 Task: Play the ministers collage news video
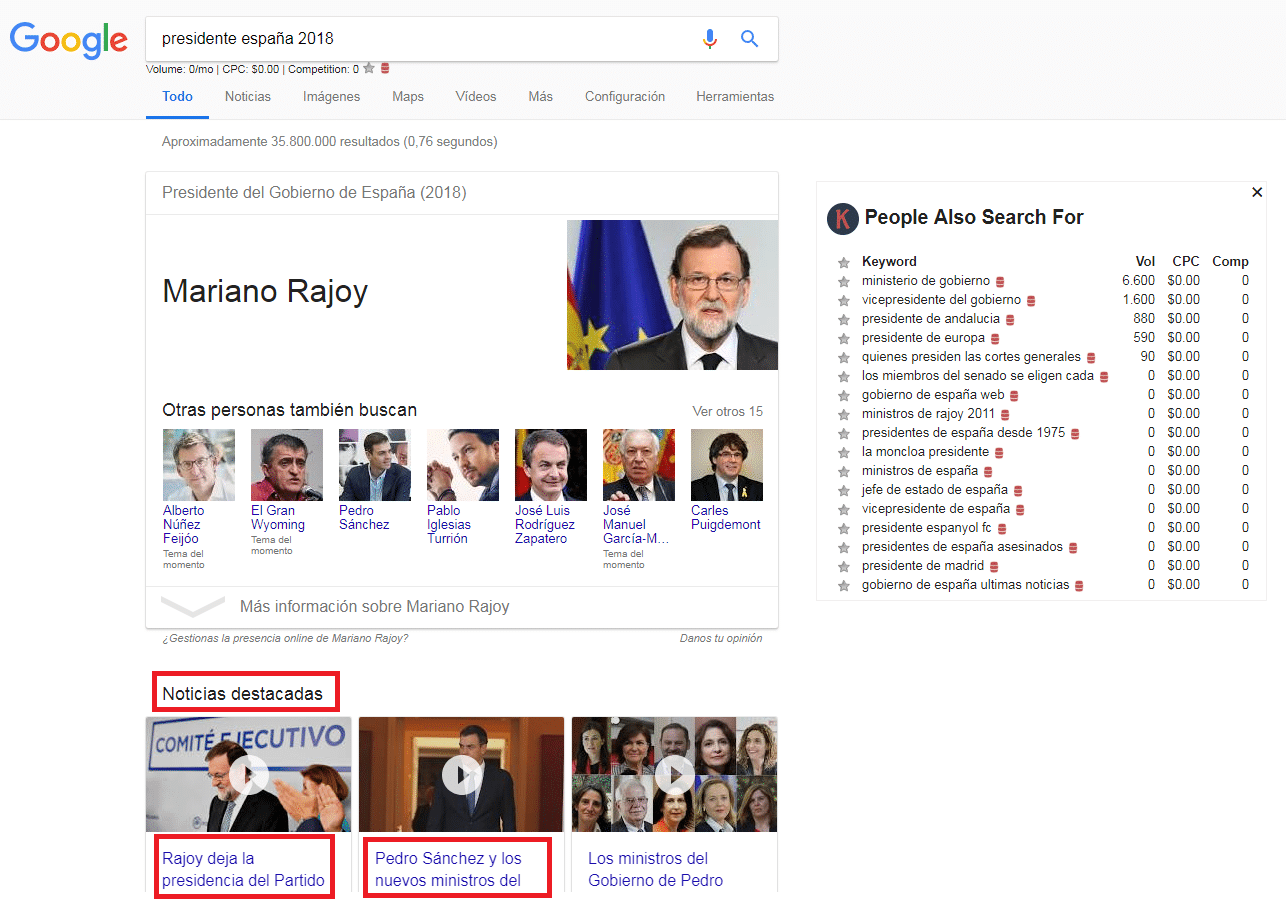click(675, 774)
